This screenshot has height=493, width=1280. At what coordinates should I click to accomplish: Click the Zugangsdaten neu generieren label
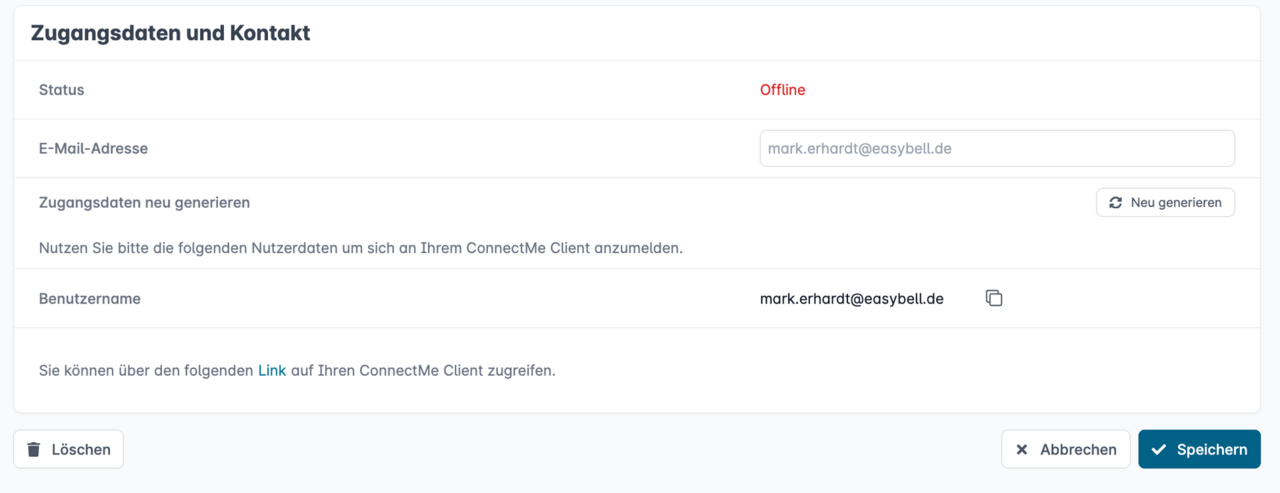(144, 202)
